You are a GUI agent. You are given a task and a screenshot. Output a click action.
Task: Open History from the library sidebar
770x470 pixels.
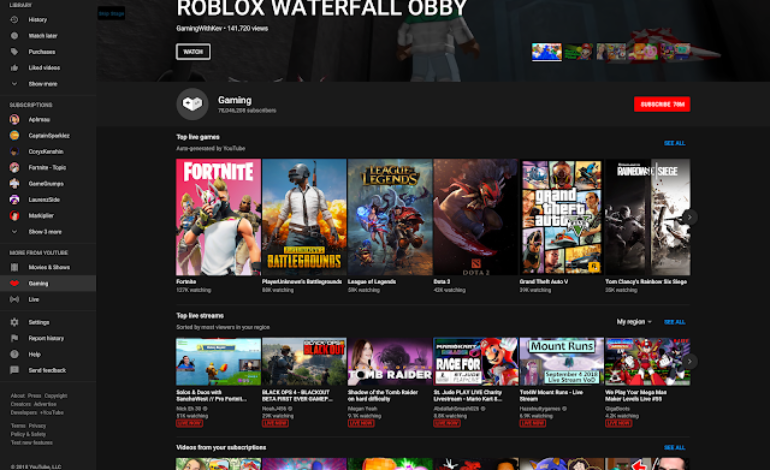[x=37, y=19]
